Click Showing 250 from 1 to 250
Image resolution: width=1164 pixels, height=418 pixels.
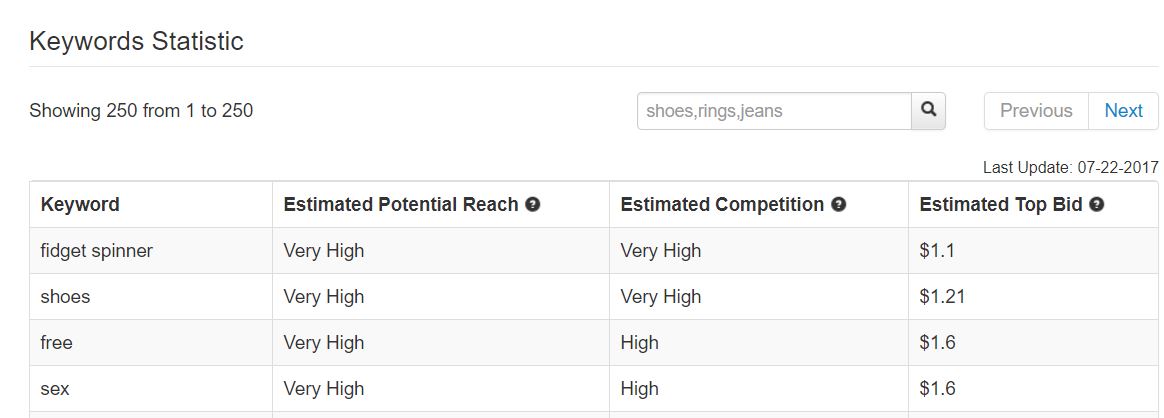[141, 111]
